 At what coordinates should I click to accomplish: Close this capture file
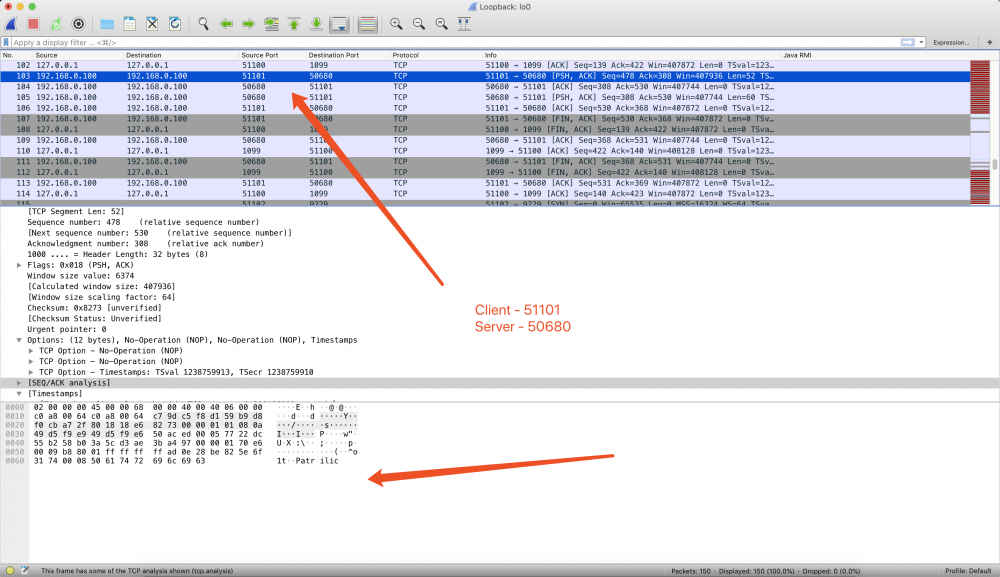[152, 24]
